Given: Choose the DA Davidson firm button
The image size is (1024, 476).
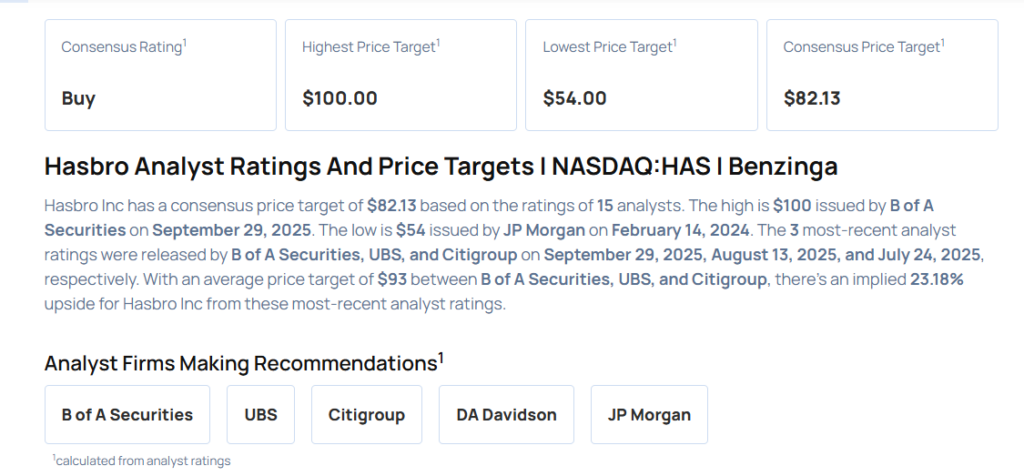Looking at the screenshot, I should (x=506, y=414).
